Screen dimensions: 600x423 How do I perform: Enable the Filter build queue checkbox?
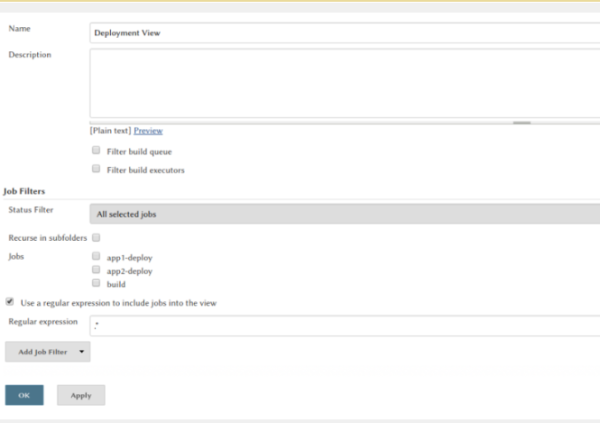96,151
